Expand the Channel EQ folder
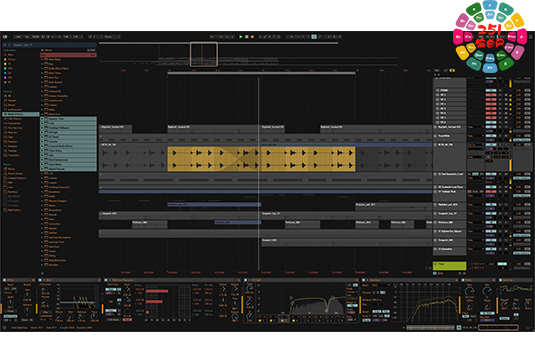The image size is (535, 363). 42,91
